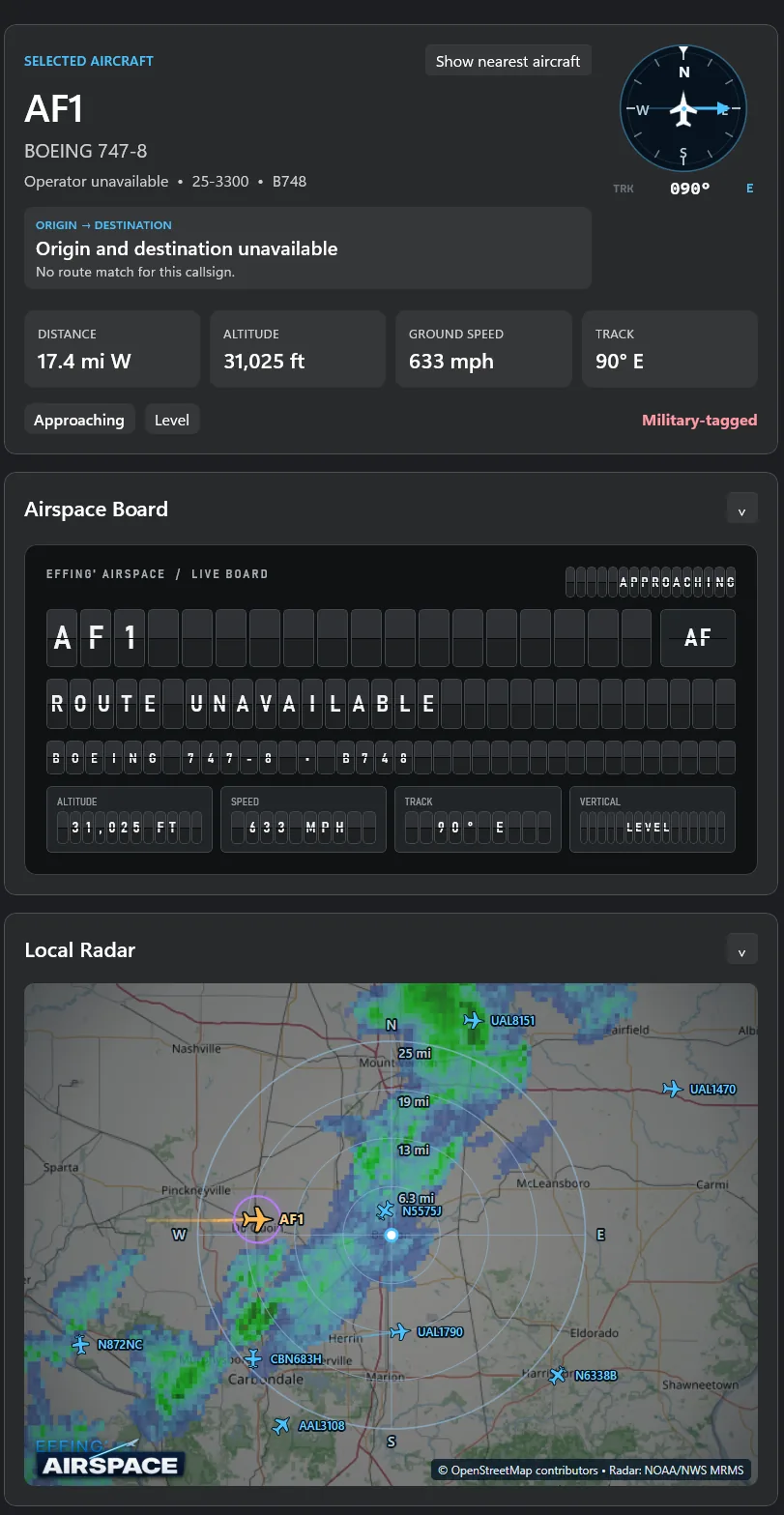The height and width of the screenshot is (1515, 784).
Task: Click the board VERTICAL LEVEL display
Action: (x=653, y=819)
